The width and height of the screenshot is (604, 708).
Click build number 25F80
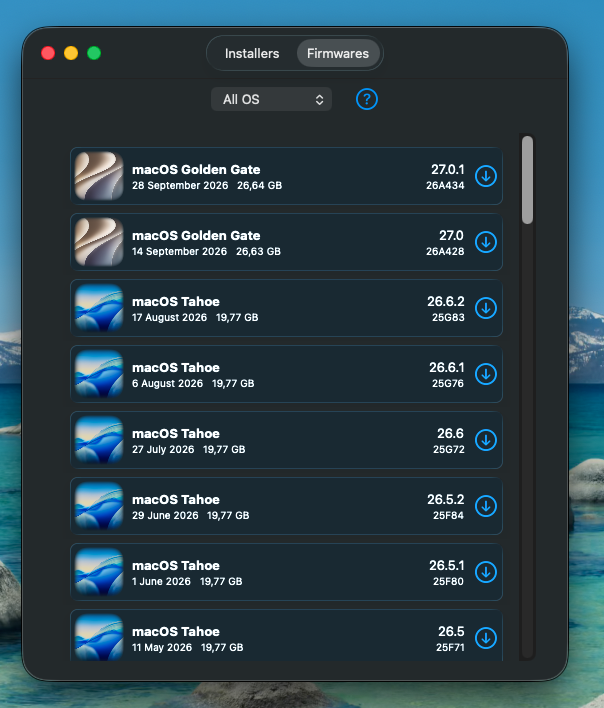448,581
